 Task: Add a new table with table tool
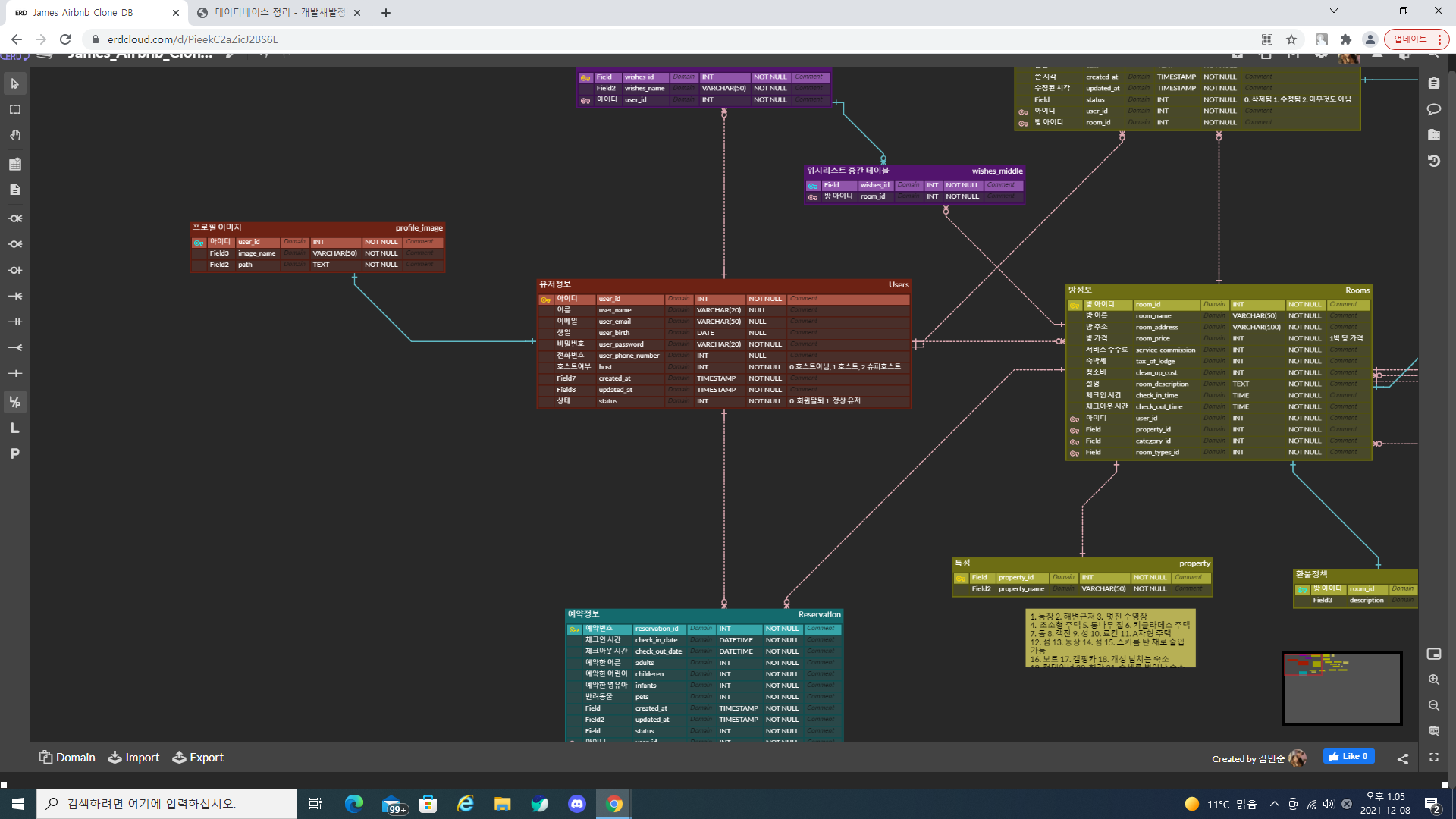click(14, 164)
